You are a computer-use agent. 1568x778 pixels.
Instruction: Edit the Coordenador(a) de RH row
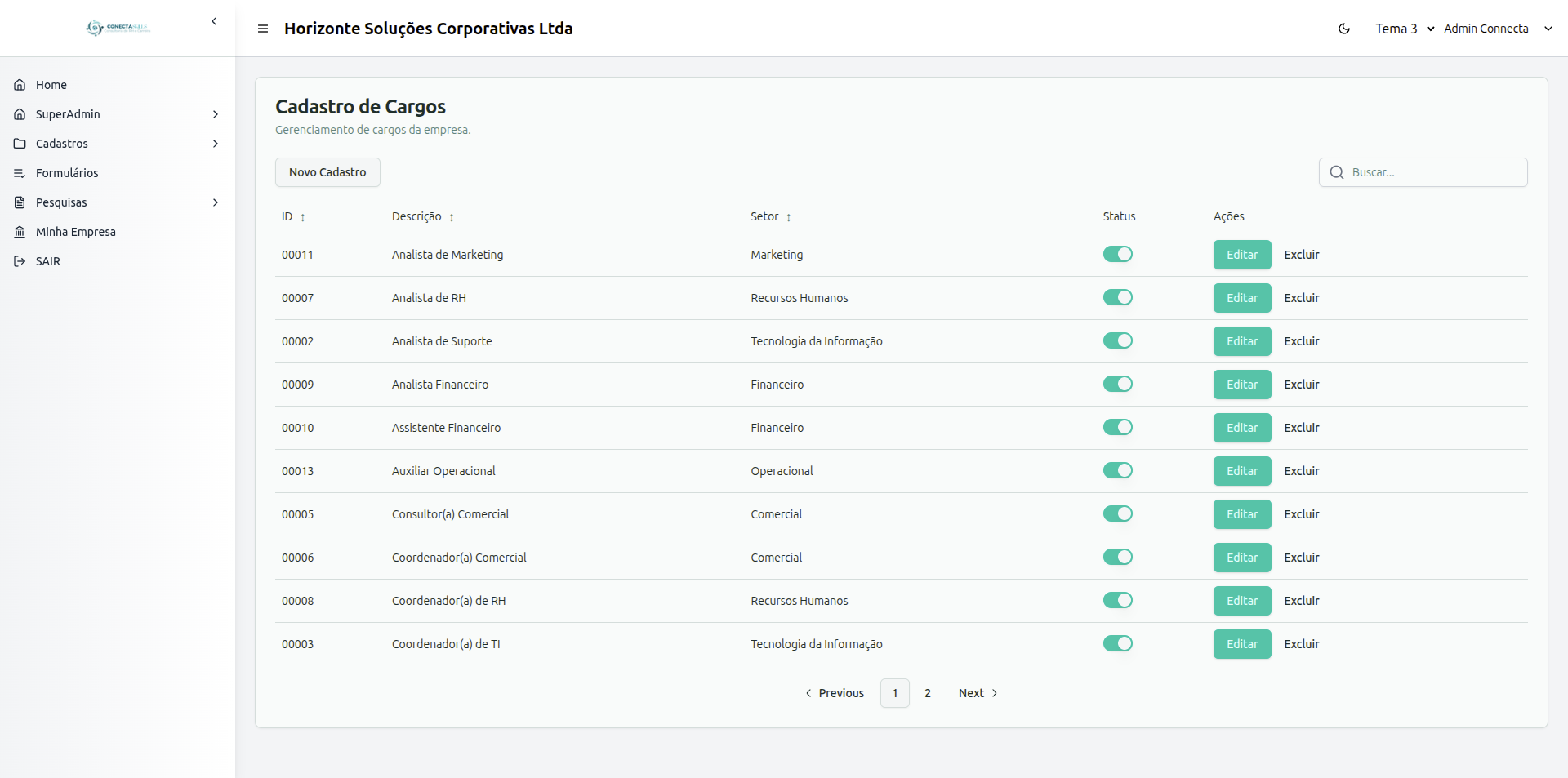click(x=1242, y=601)
